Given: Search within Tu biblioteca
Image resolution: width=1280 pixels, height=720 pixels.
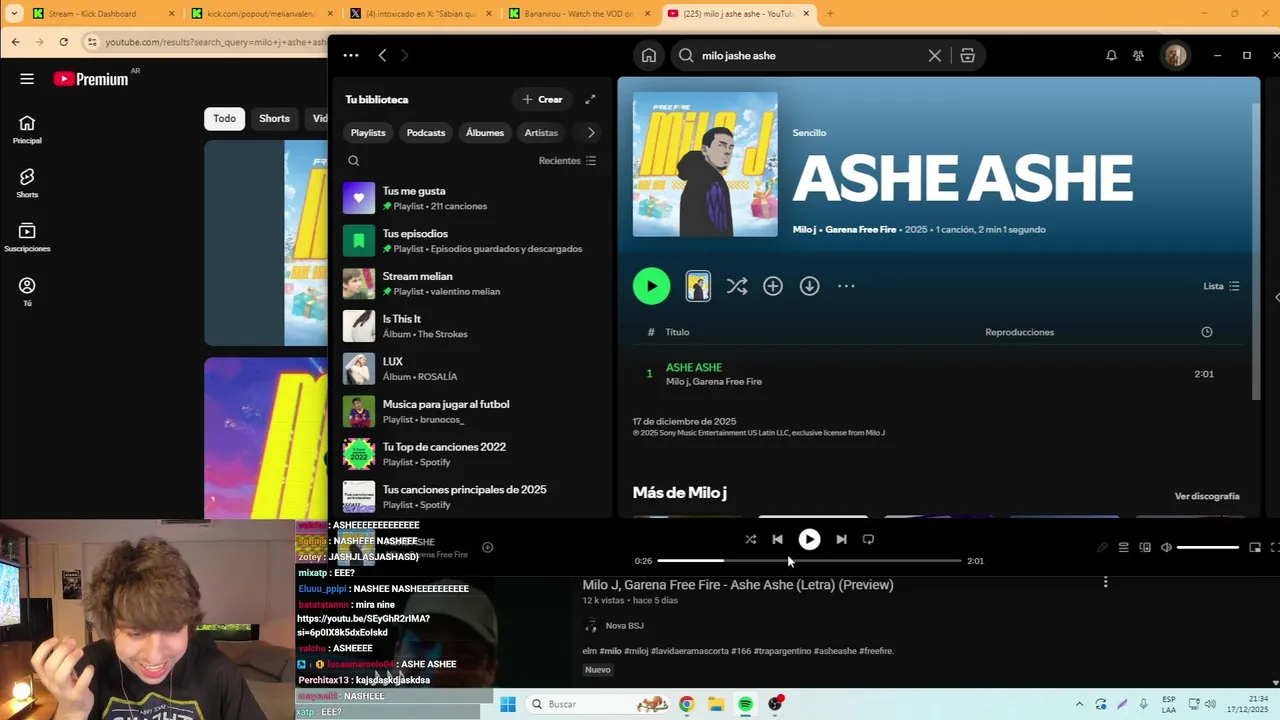Looking at the screenshot, I should tap(353, 161).
